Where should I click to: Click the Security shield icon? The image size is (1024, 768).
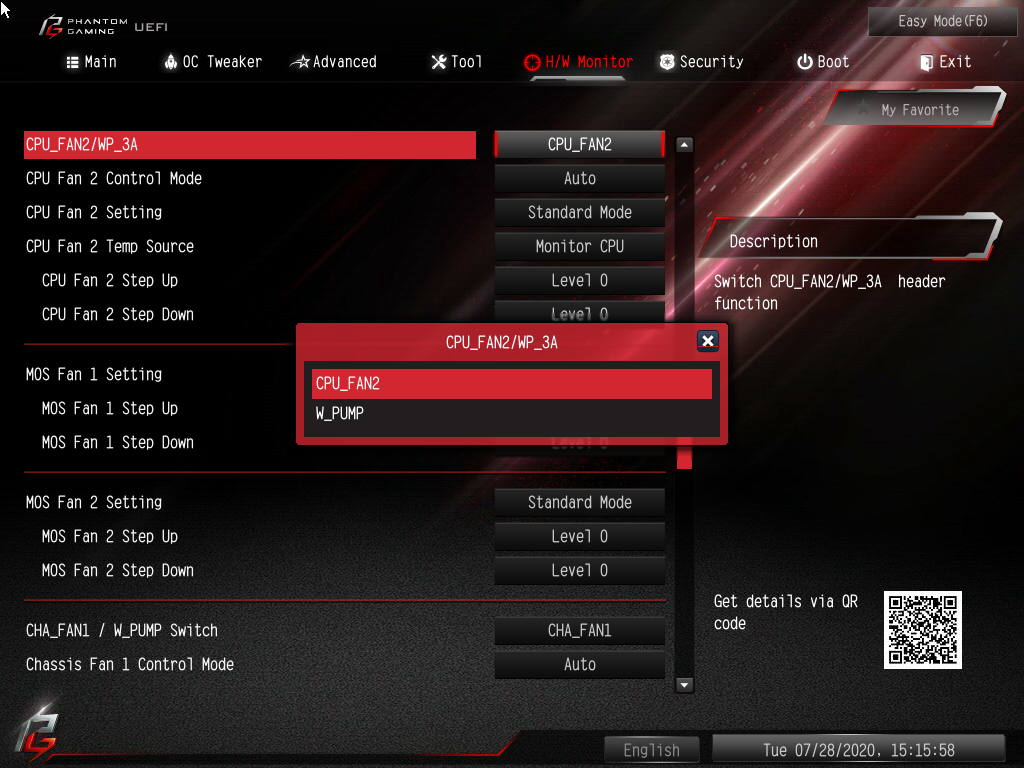667,62
